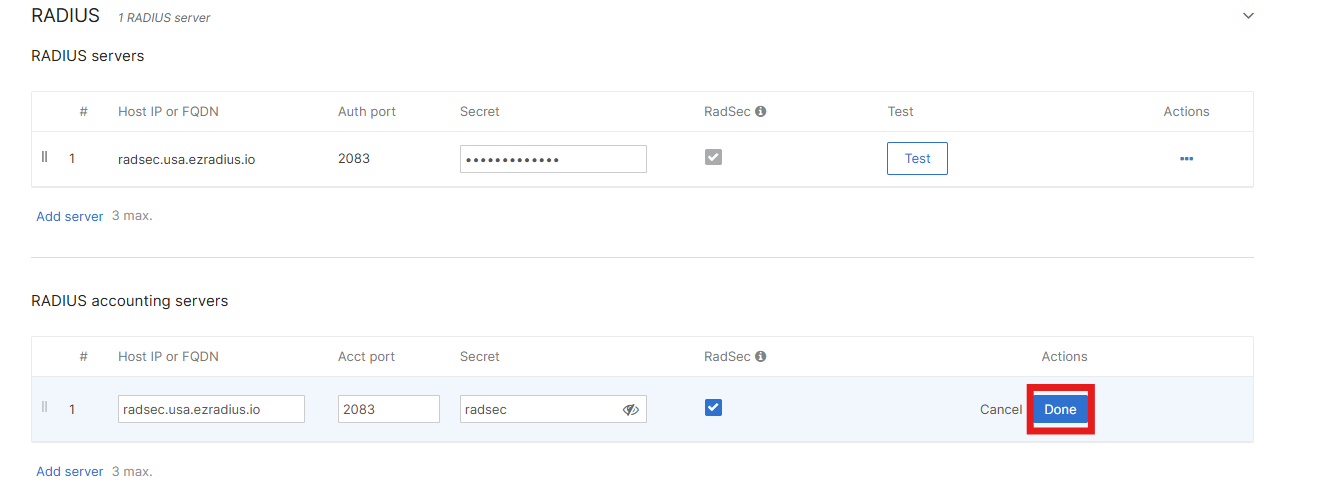Click the 'Test' column header
This screenshot has height=488, width=1336.
click(900, 112)
